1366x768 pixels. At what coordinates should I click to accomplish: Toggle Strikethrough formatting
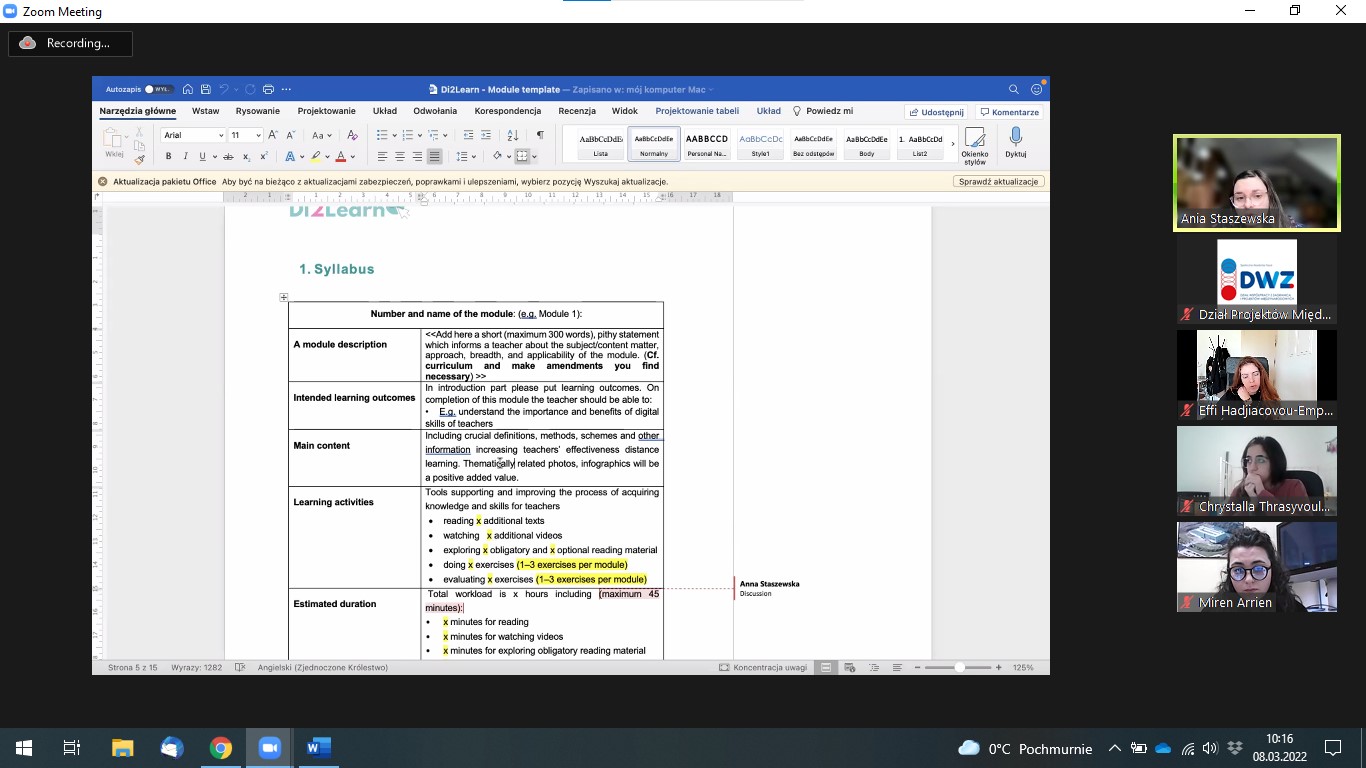point(228,156)
